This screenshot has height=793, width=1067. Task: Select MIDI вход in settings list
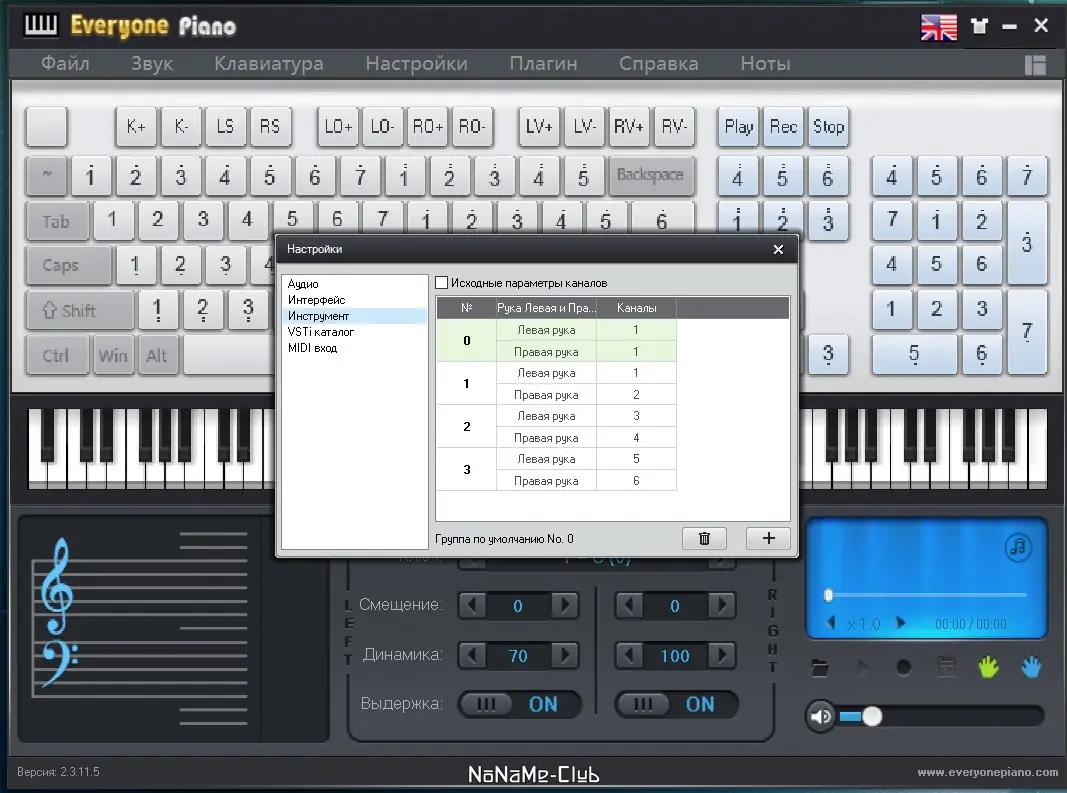pyautogui.click(x=312, y=348)
